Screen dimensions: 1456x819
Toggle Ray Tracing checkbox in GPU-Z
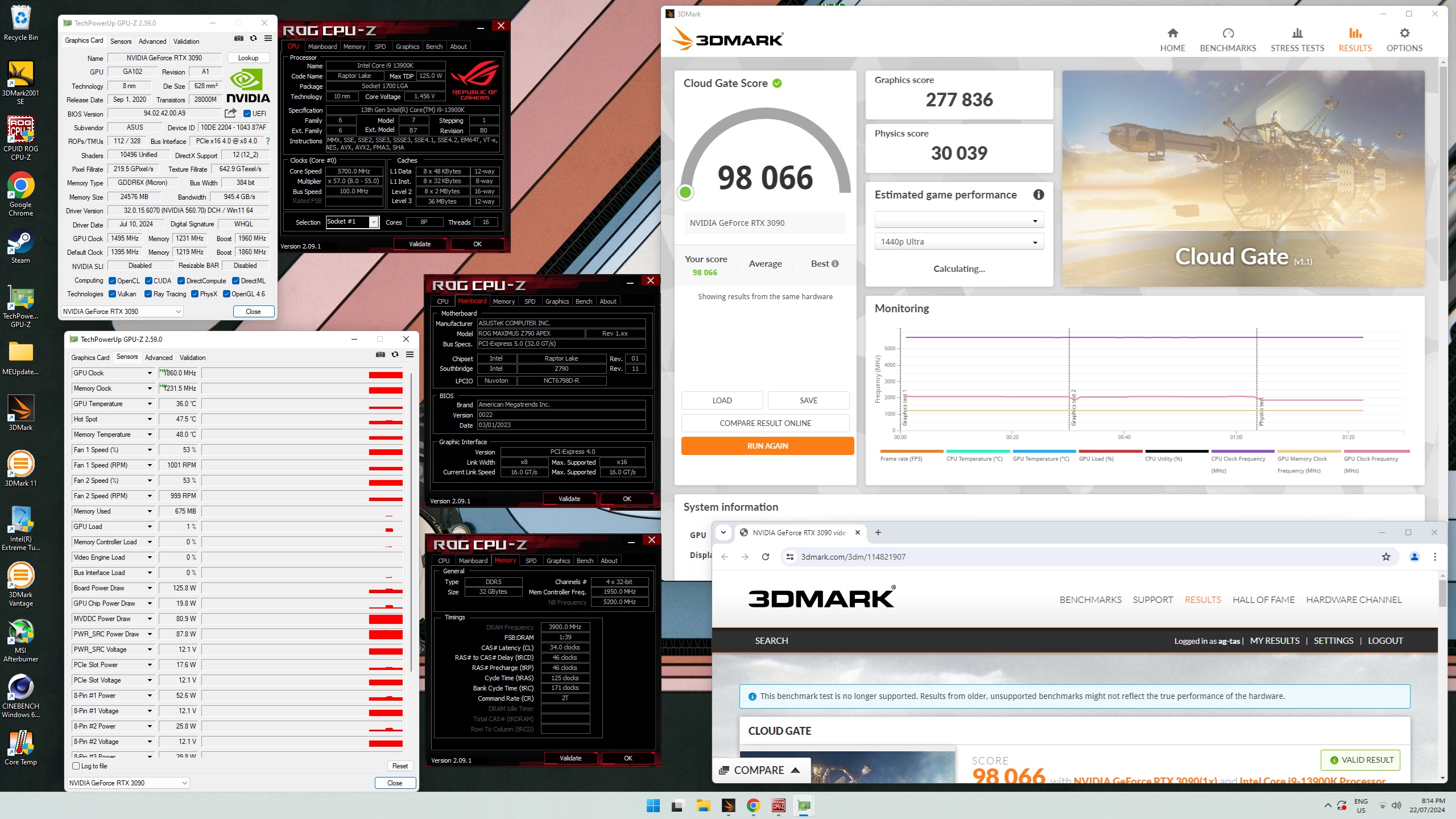pos(148,294)
